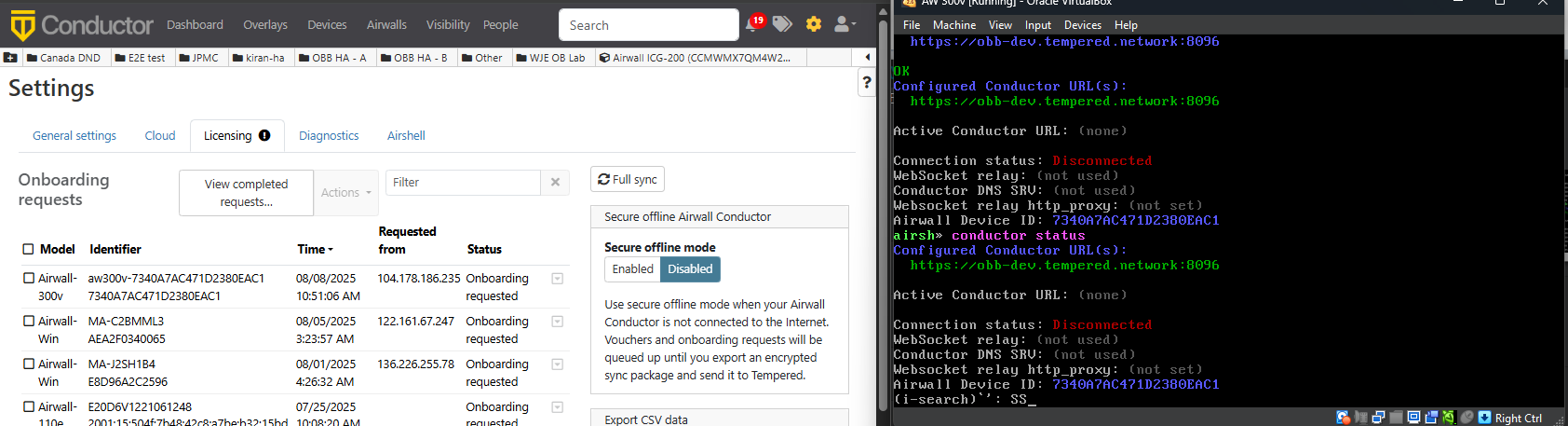Image resolution: width=1568 pixels, height=426 pixels.
Task: Open the Canada DND bookmark folder
Action: (x=63, y=58)
